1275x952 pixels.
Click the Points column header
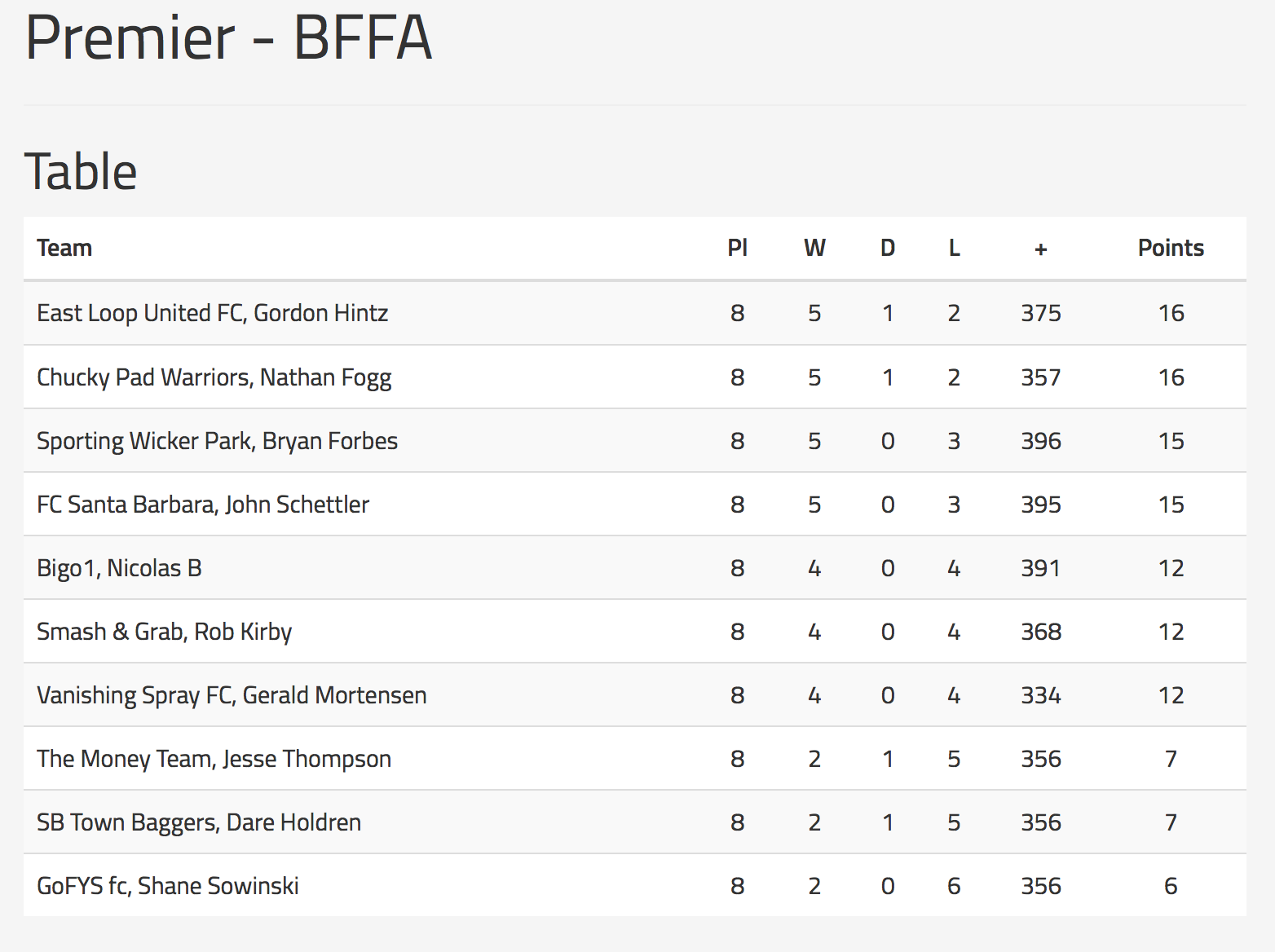1171,248
